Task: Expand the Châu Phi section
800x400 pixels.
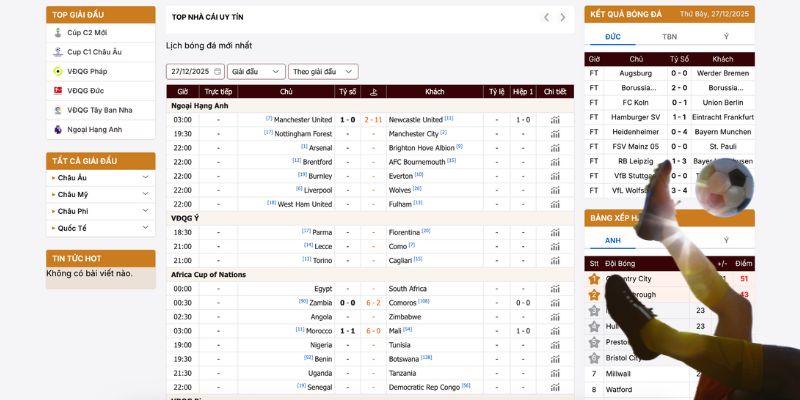Action: pyautogui.click(x=101, y=211)
